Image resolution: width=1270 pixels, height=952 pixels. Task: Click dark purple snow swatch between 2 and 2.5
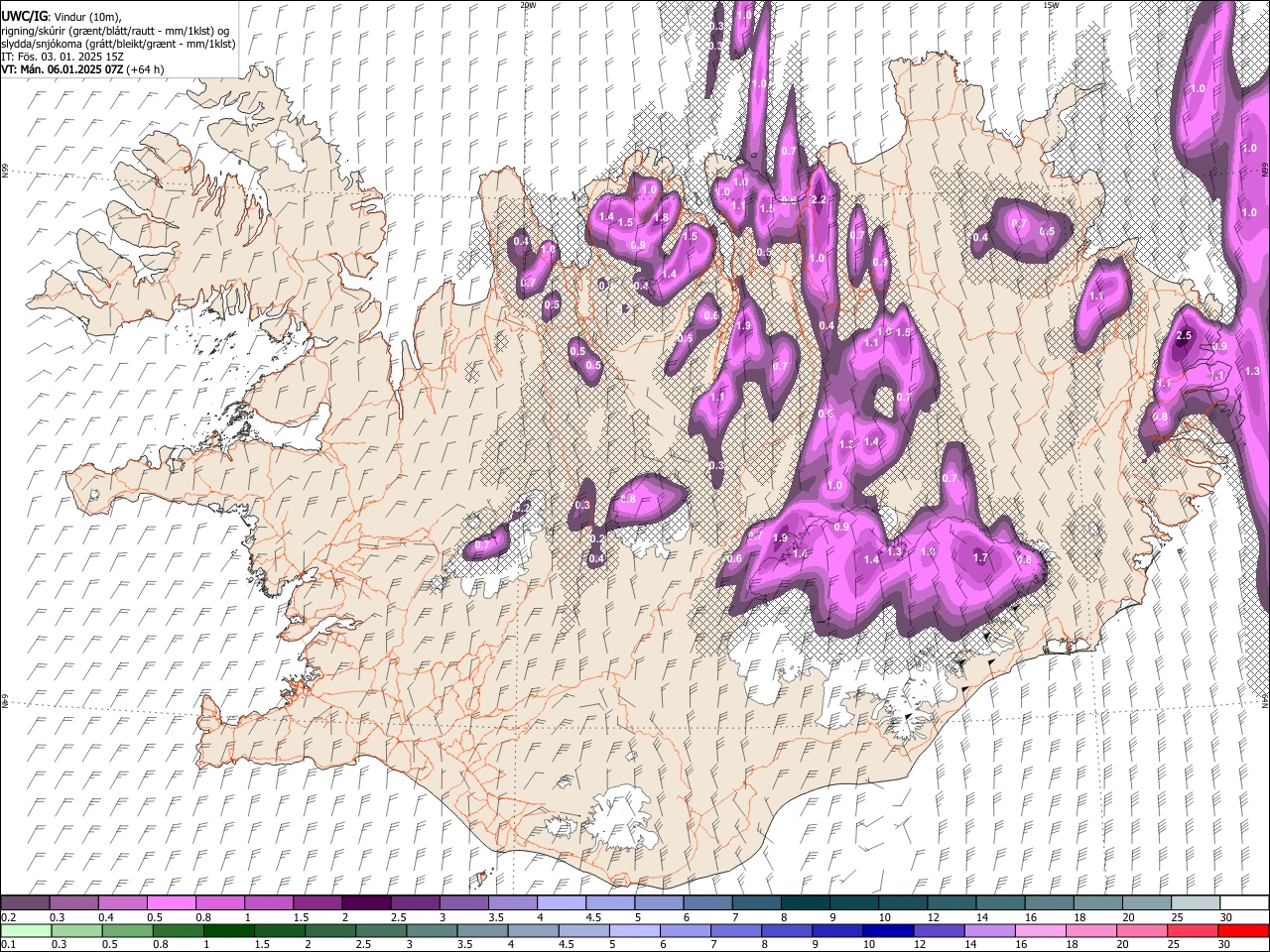coord(366,903)
